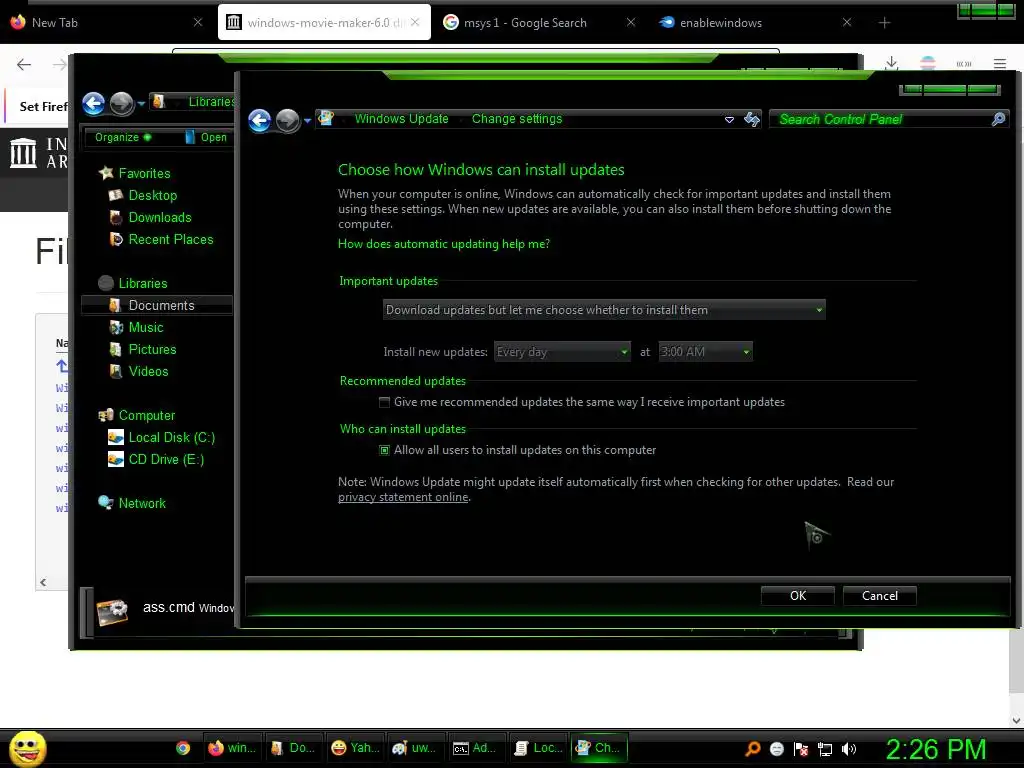The image size is (1024, 768).
Task: Open recent pages arrow beside Windows Update forward button
Action: 308,121
